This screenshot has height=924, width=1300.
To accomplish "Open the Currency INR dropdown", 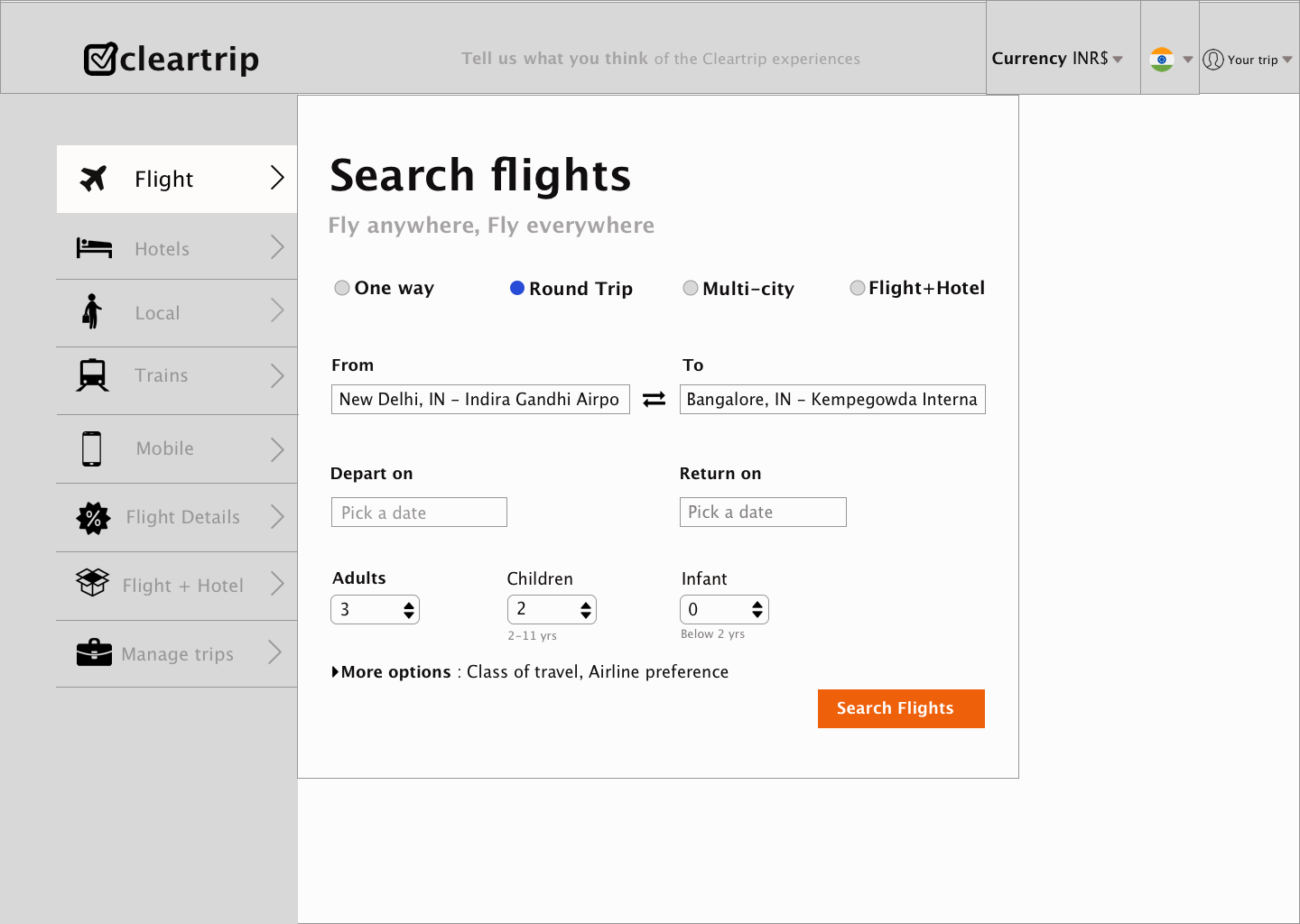I will tap(1057, 59).
